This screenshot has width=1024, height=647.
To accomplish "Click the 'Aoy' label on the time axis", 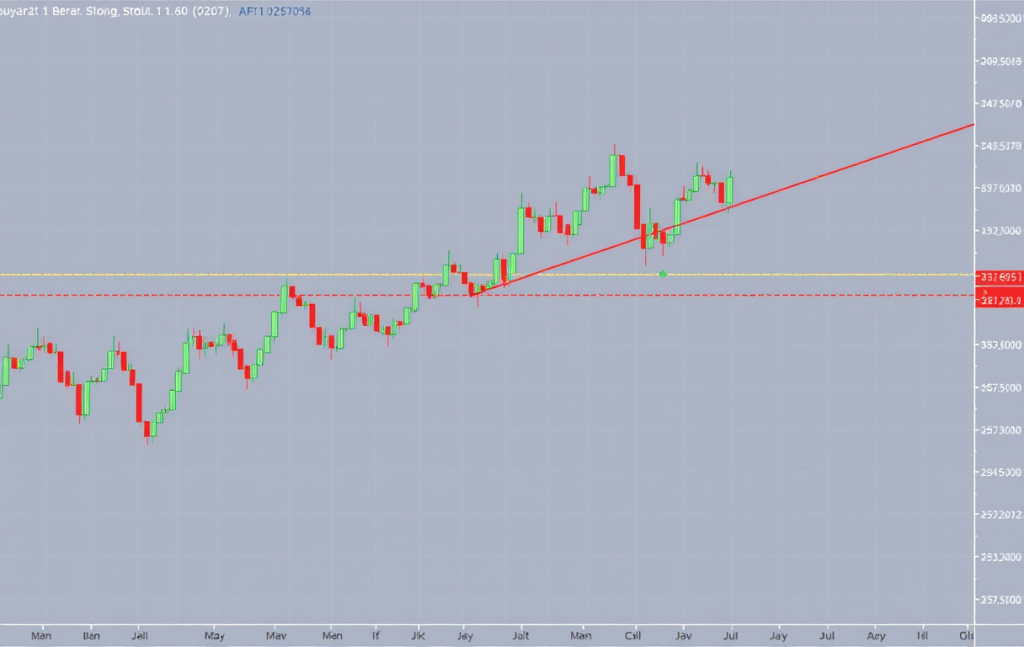I will [876, 635].
